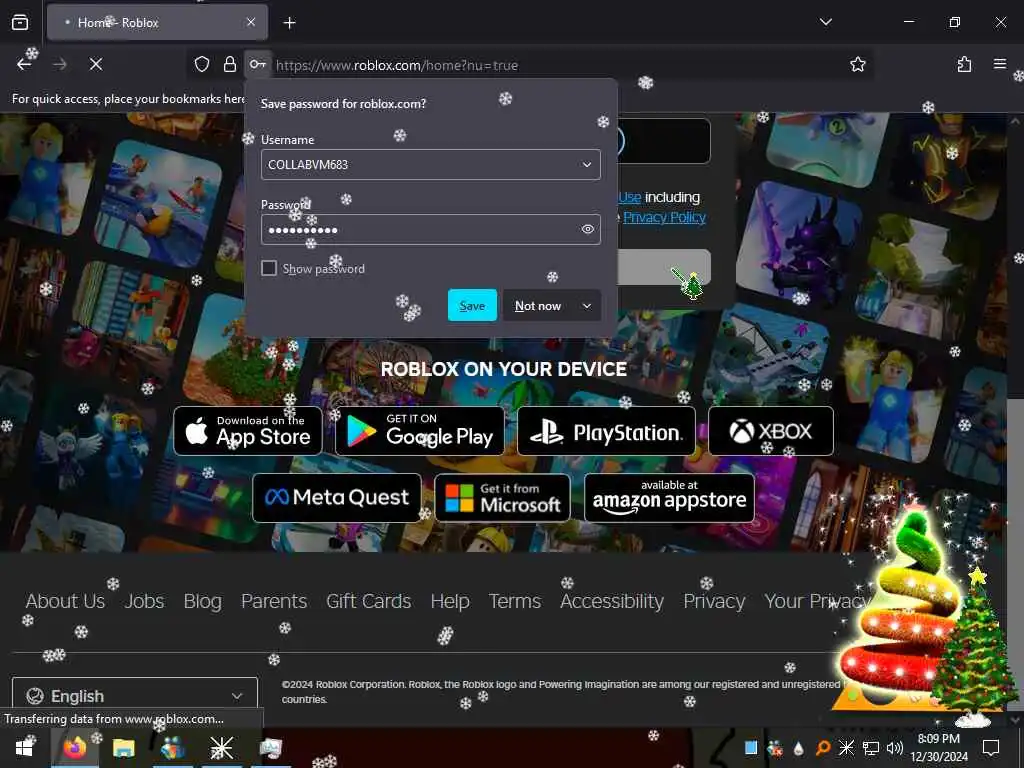
Task: Click the PlayStation badge
Action: click(606, 431)
